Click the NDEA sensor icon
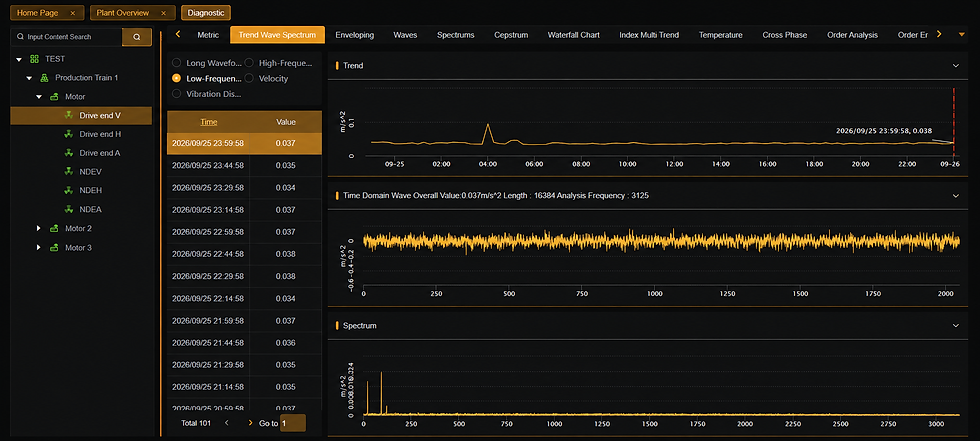The image size is (980, 441). [x=69, y=209]
